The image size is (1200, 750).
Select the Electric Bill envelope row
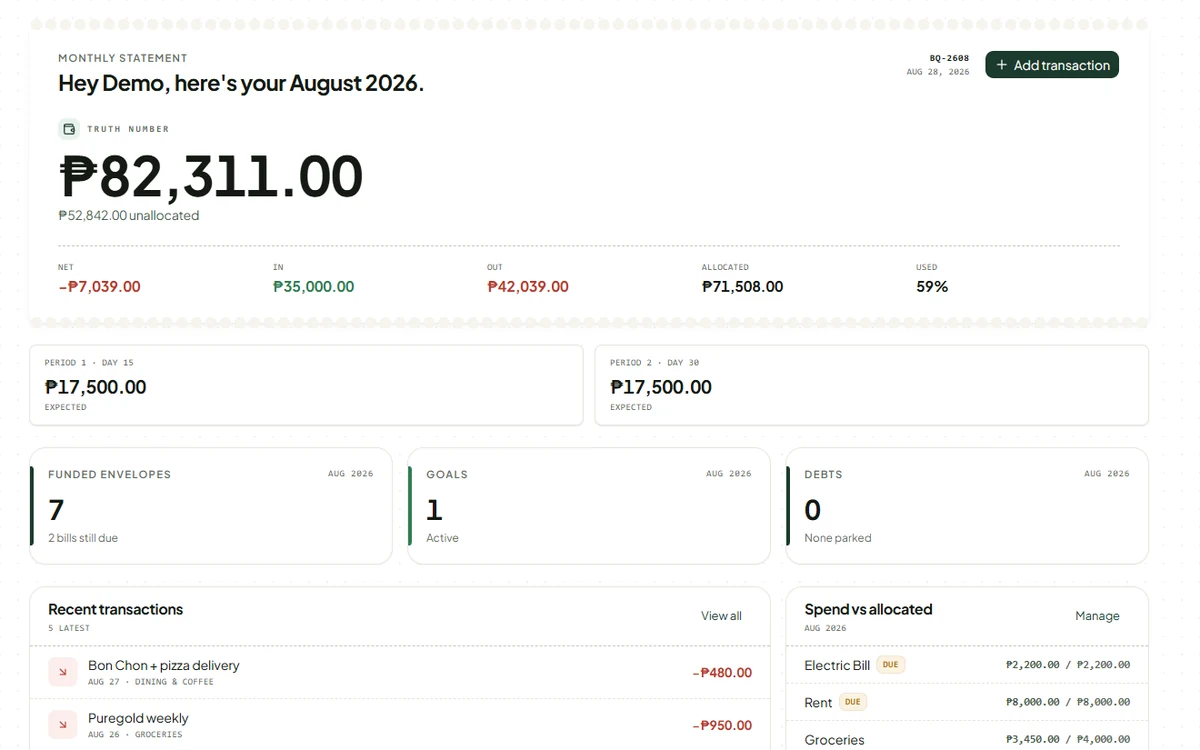pos(967,665)
